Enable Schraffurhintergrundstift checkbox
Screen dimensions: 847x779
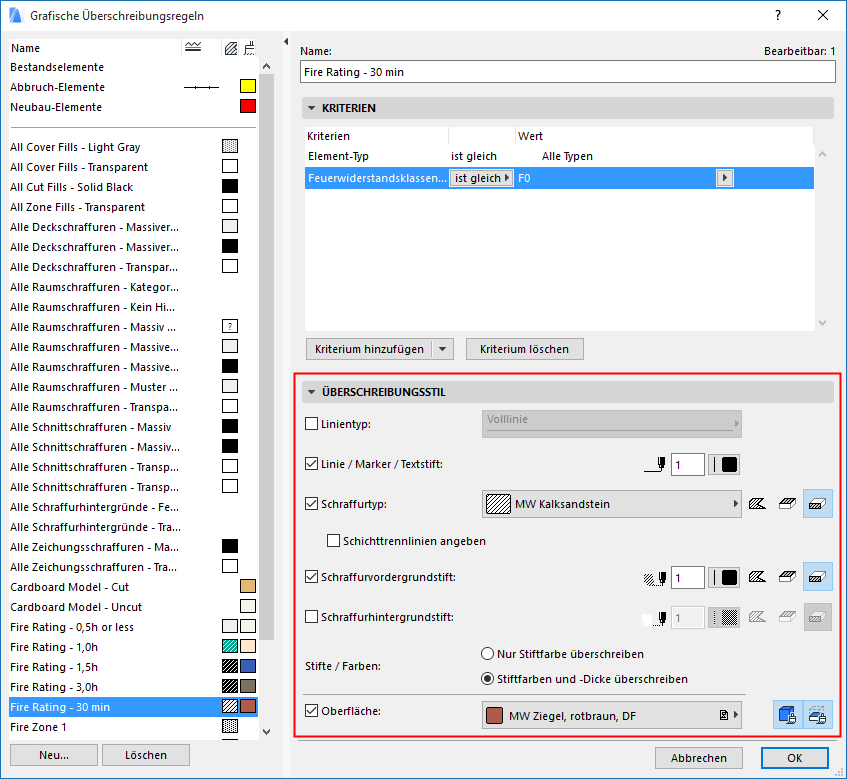coord(312,616)
